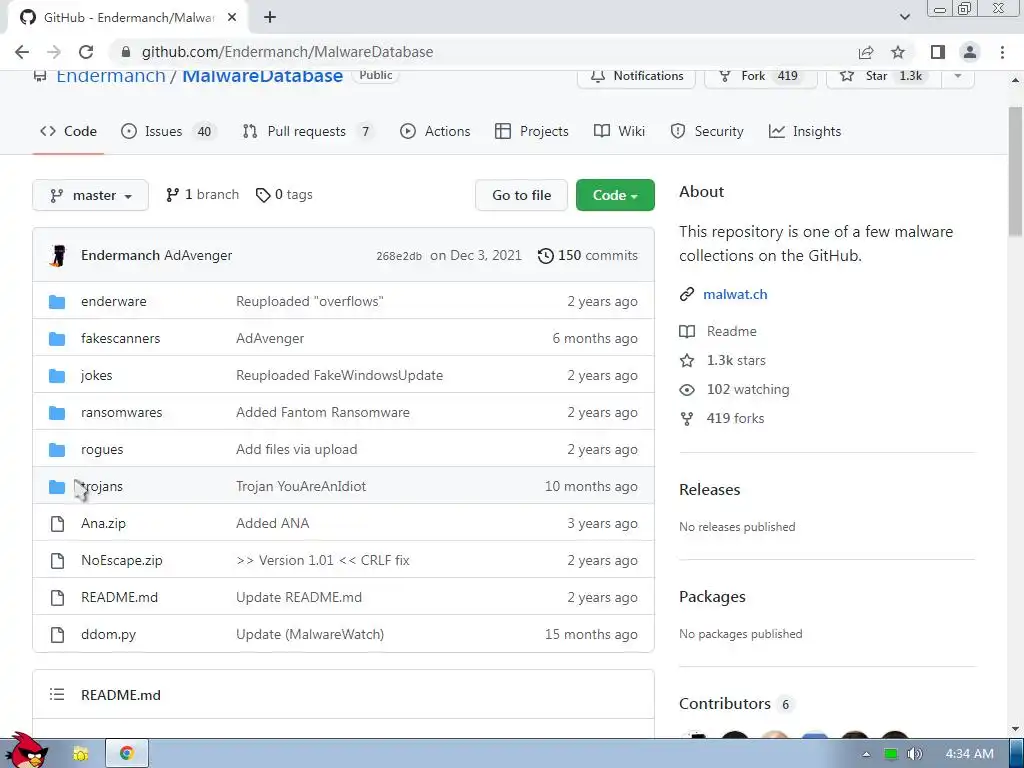View the 0 tags link
Screen dimensions: 1024x768
[x=284, y=195]
